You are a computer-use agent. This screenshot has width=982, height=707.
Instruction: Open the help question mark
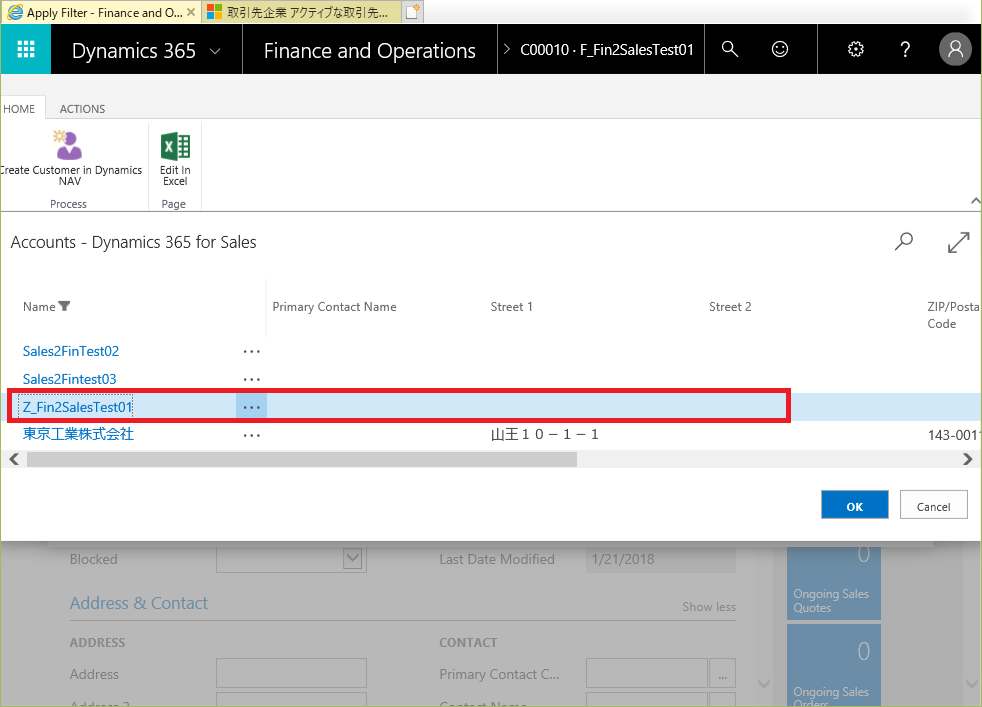(905, 49)
